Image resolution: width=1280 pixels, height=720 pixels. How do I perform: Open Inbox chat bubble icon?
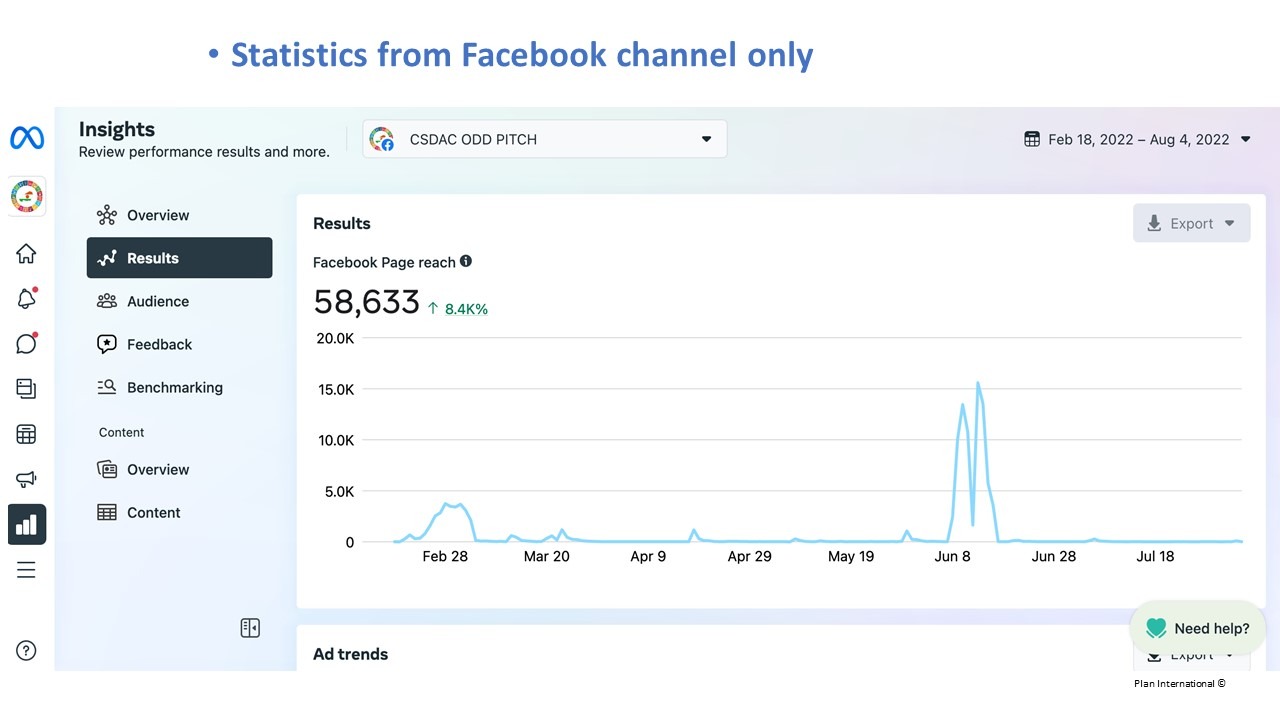27,343
